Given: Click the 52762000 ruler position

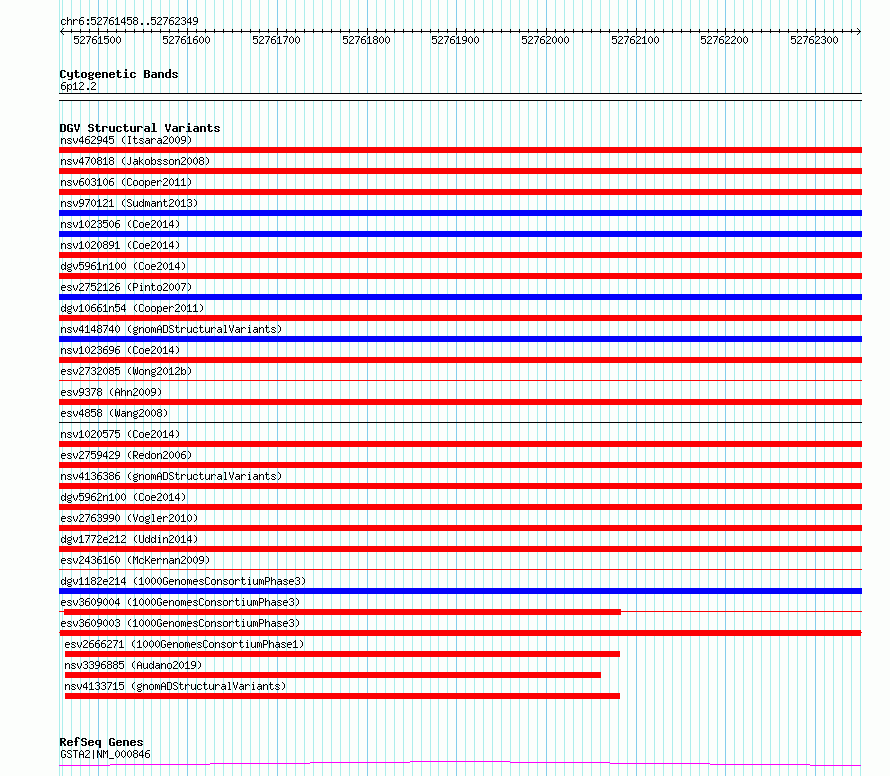Looking at the screenshot, I should tap(545, 40).
